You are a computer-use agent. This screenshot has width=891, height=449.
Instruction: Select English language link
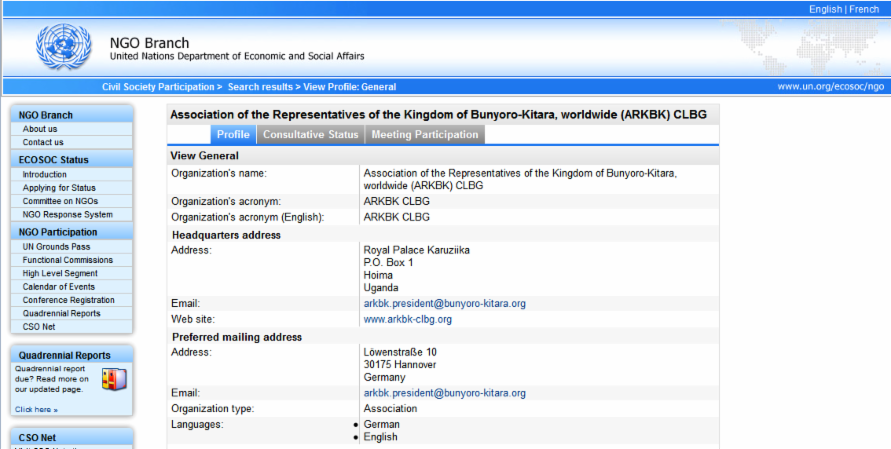(x=826, y=9)
